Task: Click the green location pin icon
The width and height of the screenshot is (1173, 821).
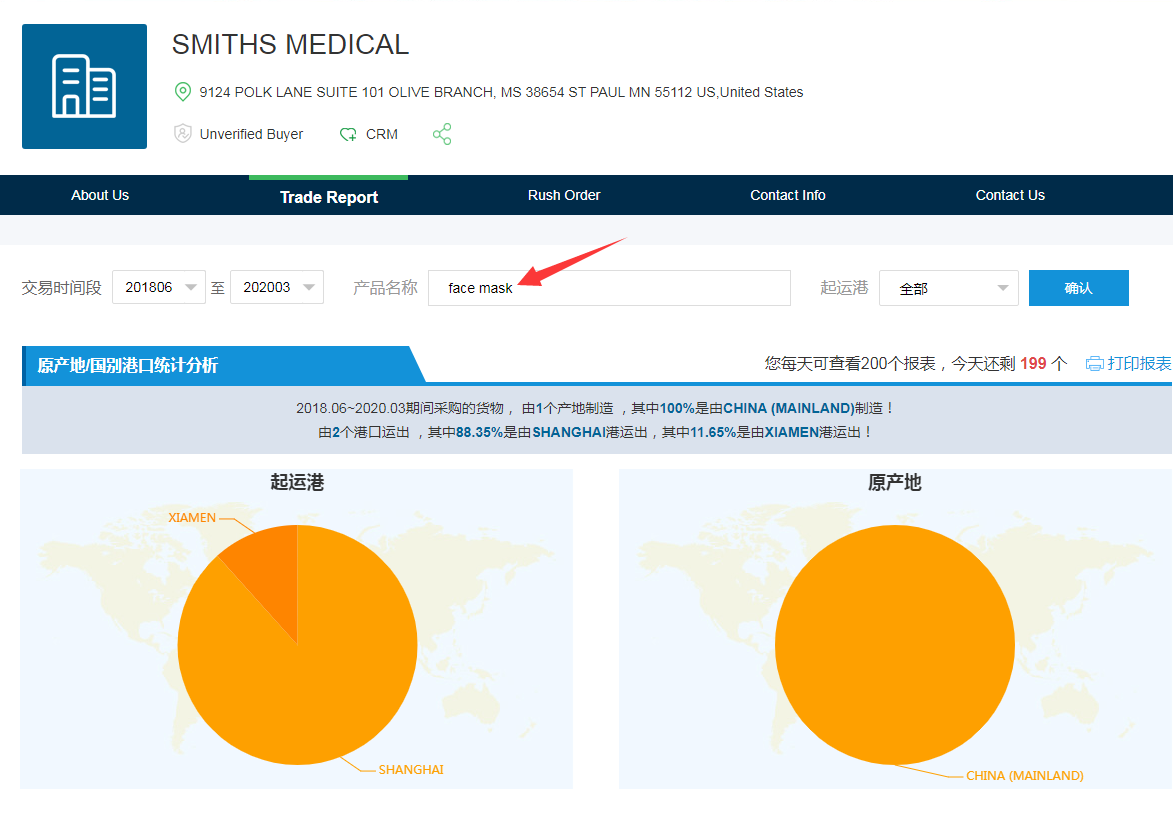Action: tap(183, 91)
